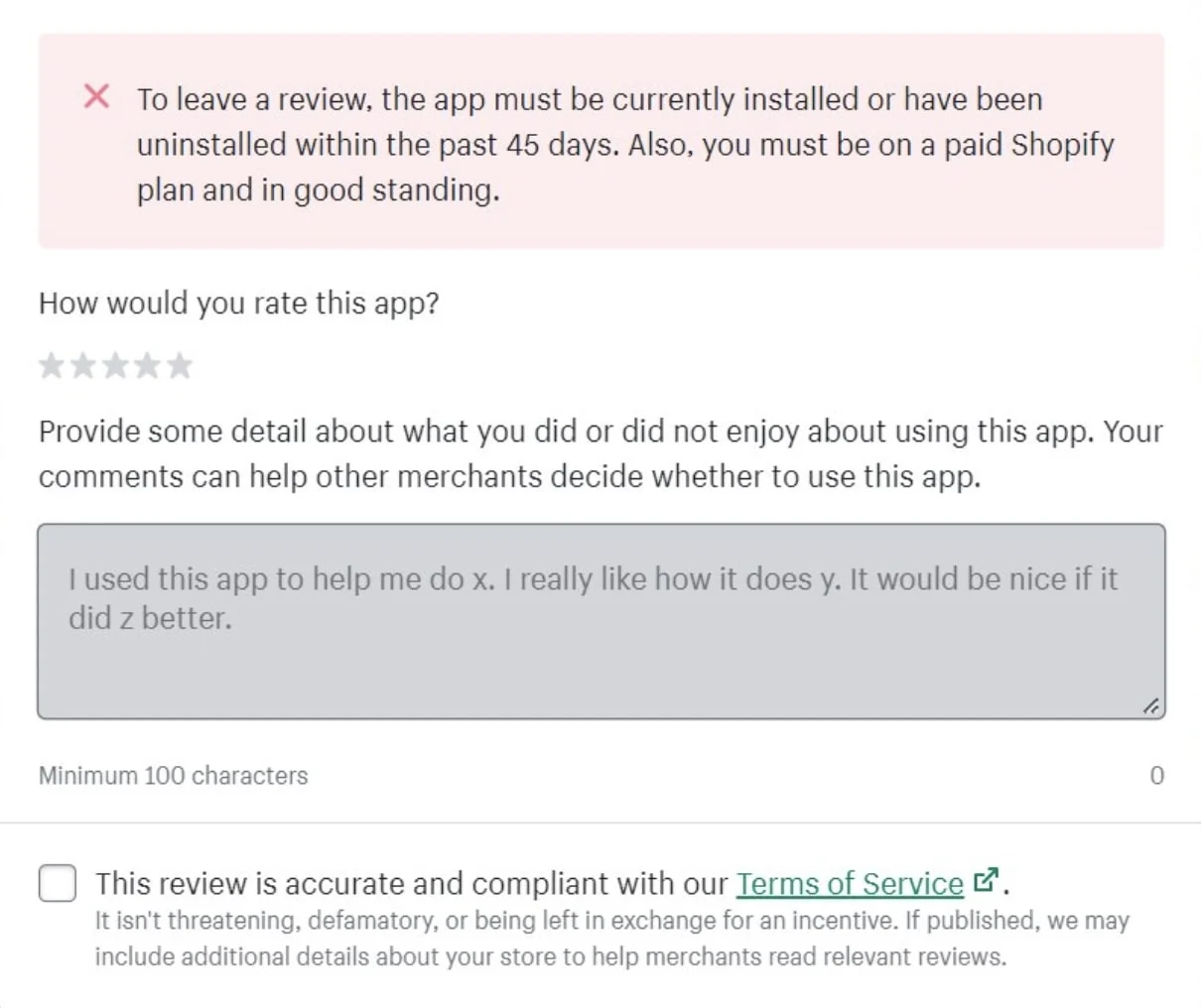Click the Minimum 100 characters label
The image size is (1201, 1008).
tap(172, 776)
